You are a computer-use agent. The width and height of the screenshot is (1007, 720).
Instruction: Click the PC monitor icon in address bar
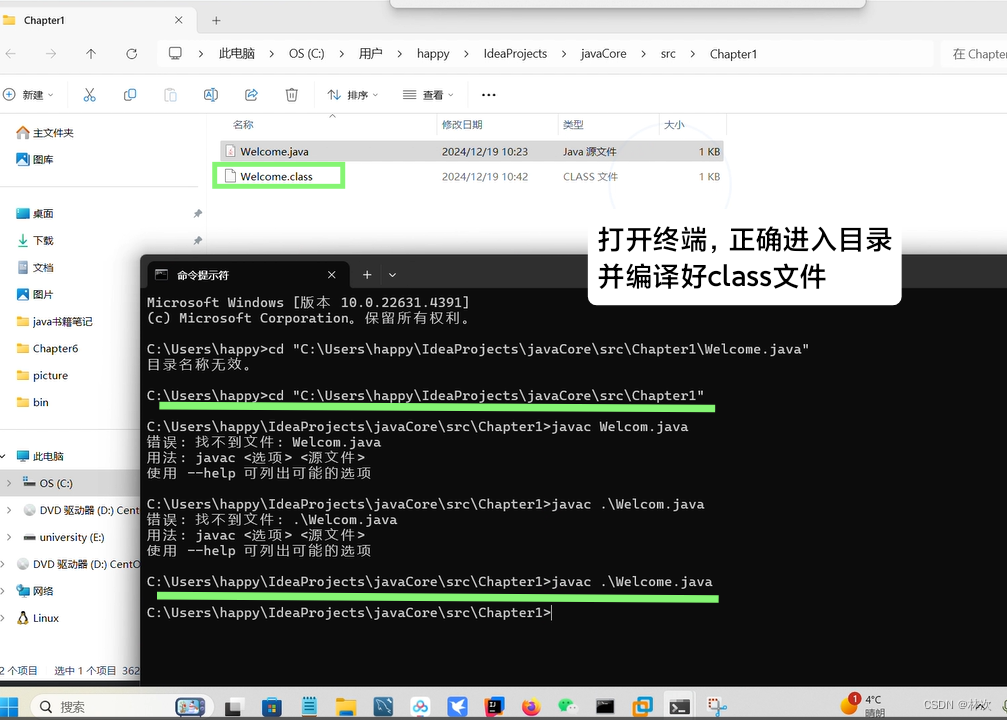point(175,53)
